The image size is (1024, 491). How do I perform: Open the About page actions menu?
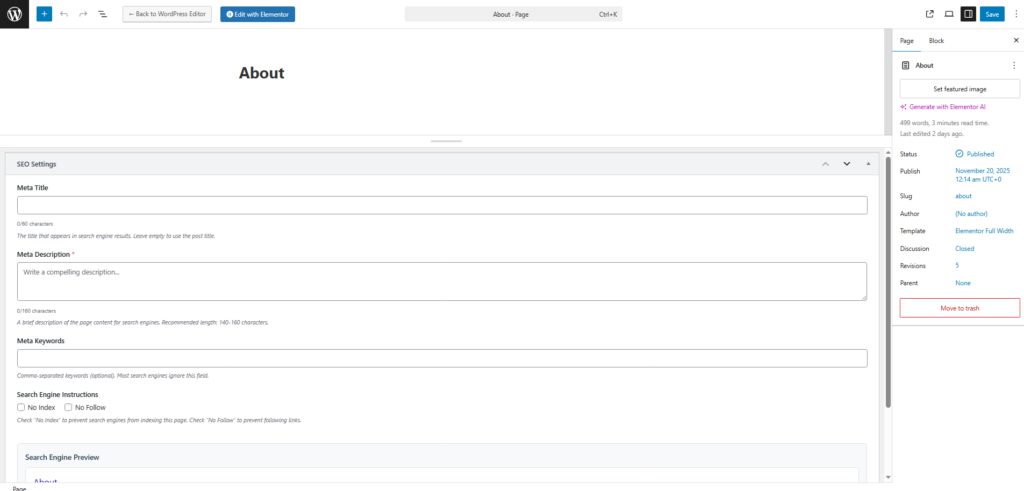[x=1013, y=65]
